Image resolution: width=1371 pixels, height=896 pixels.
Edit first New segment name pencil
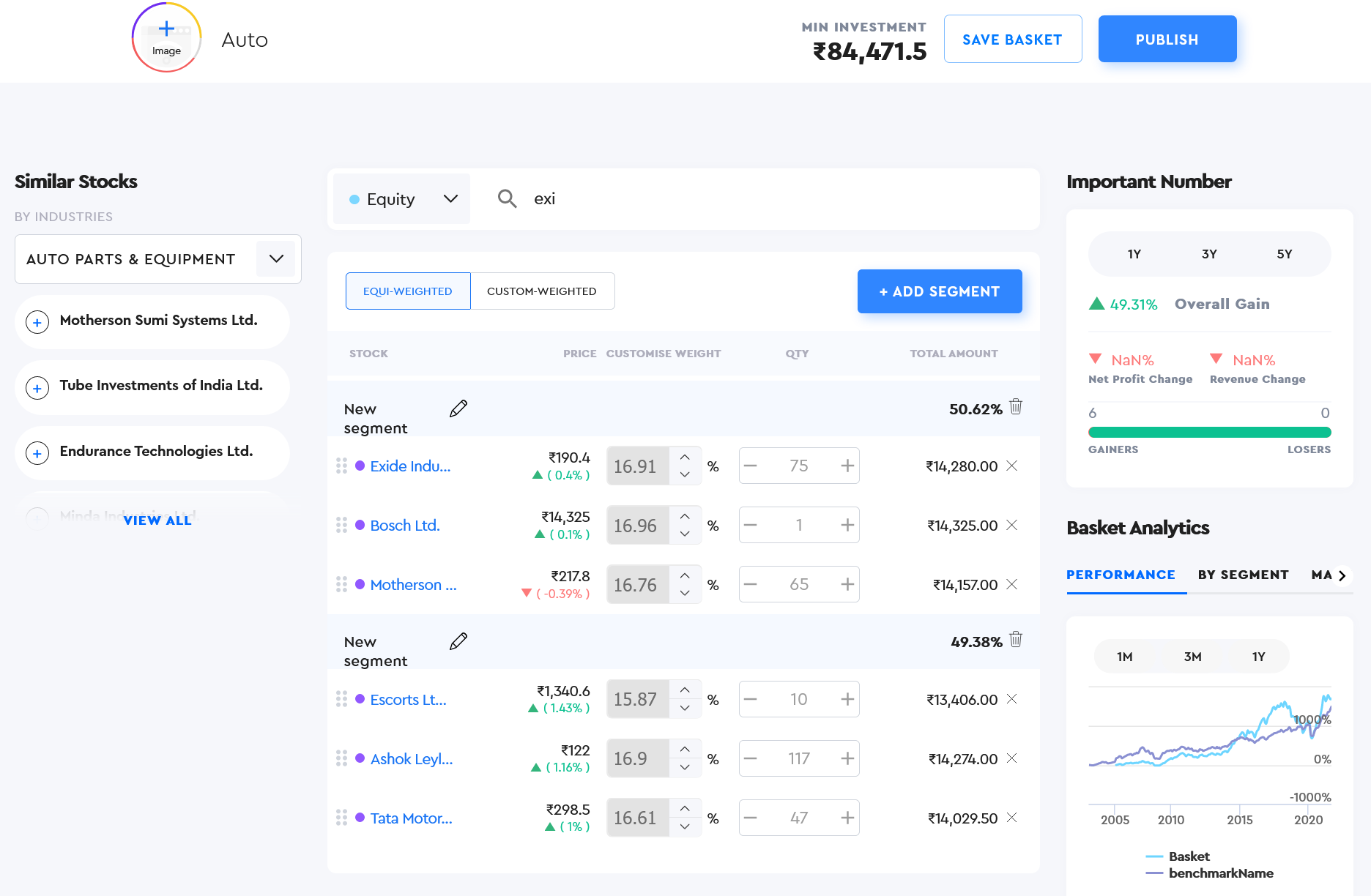458,408
